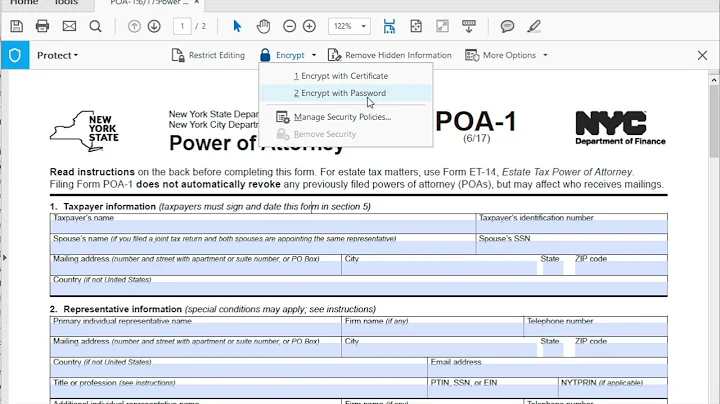720x404 pixels.
Task: Add a comment with speech bubble
Action: pyautogui.click(x=507, y=26)
